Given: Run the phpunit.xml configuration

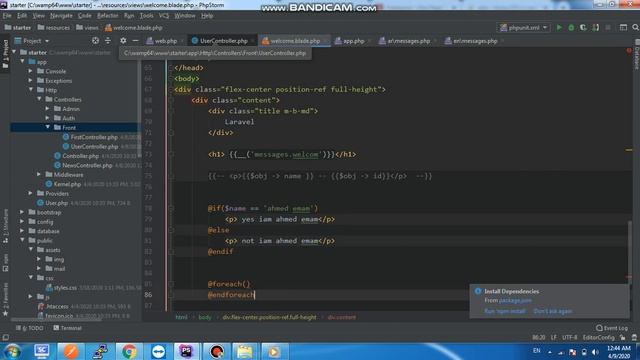Looking at the screenshot, I should click(559, 28).
